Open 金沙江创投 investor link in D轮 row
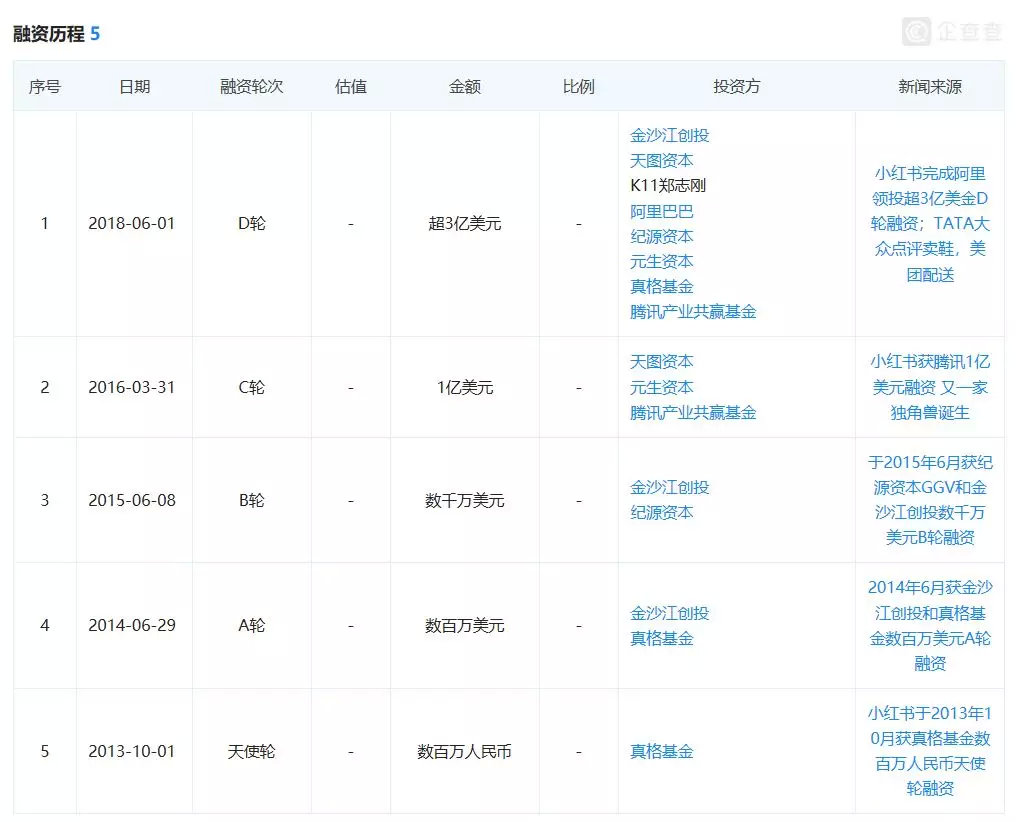Image resolution: width=1016 pixels, height=822 pixels. point(673,135)
